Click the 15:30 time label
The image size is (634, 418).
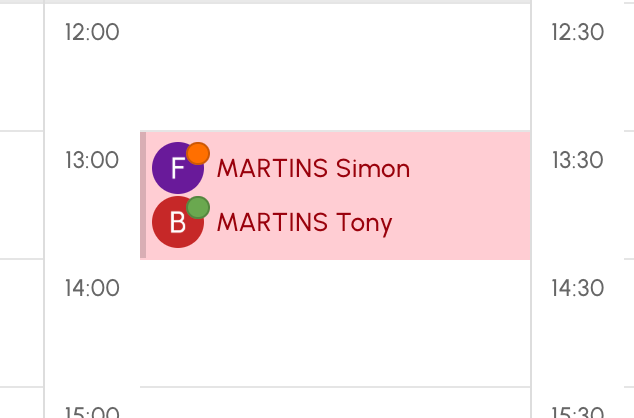pos(578,412)
